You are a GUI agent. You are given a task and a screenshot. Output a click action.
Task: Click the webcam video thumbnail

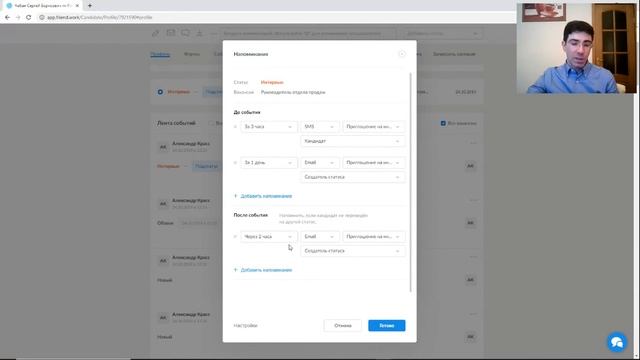pos(576,48)
